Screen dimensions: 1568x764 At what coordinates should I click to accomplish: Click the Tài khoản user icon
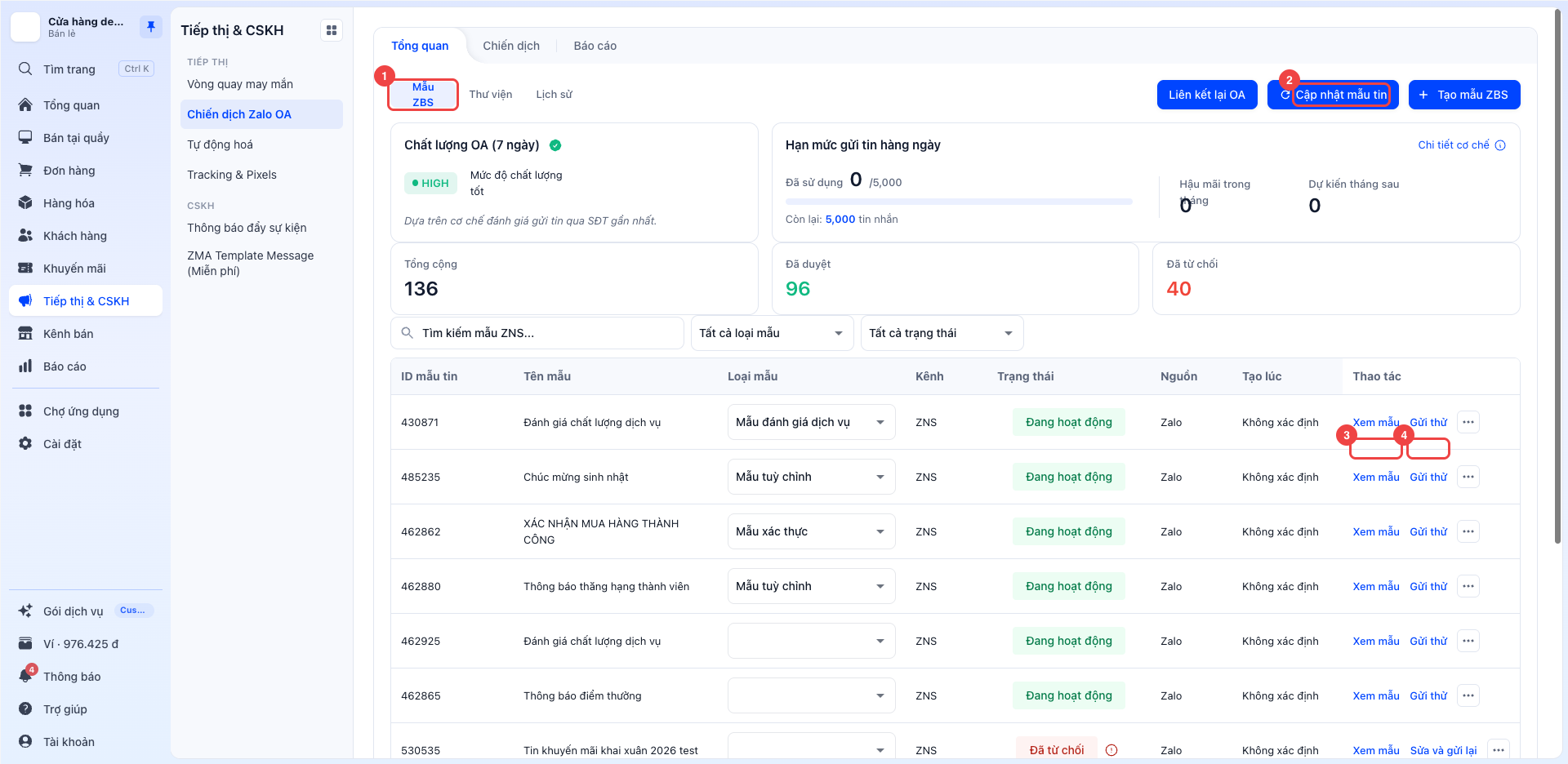pyautogui.click(x=25, y=741)
